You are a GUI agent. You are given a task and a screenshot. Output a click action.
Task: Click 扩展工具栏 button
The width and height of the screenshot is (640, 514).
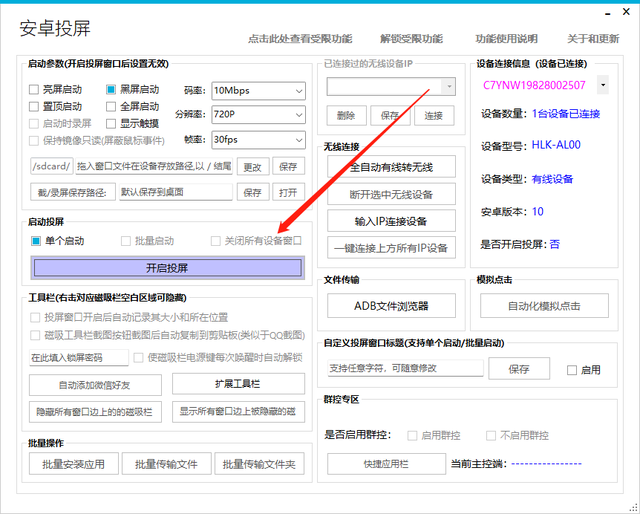click(238, 384)
